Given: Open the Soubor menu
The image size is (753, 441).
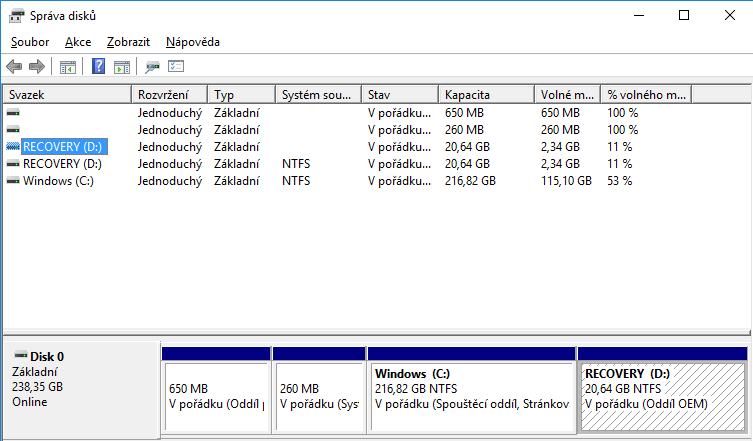Looking at the screenshot, I should [x=30, y=42].
